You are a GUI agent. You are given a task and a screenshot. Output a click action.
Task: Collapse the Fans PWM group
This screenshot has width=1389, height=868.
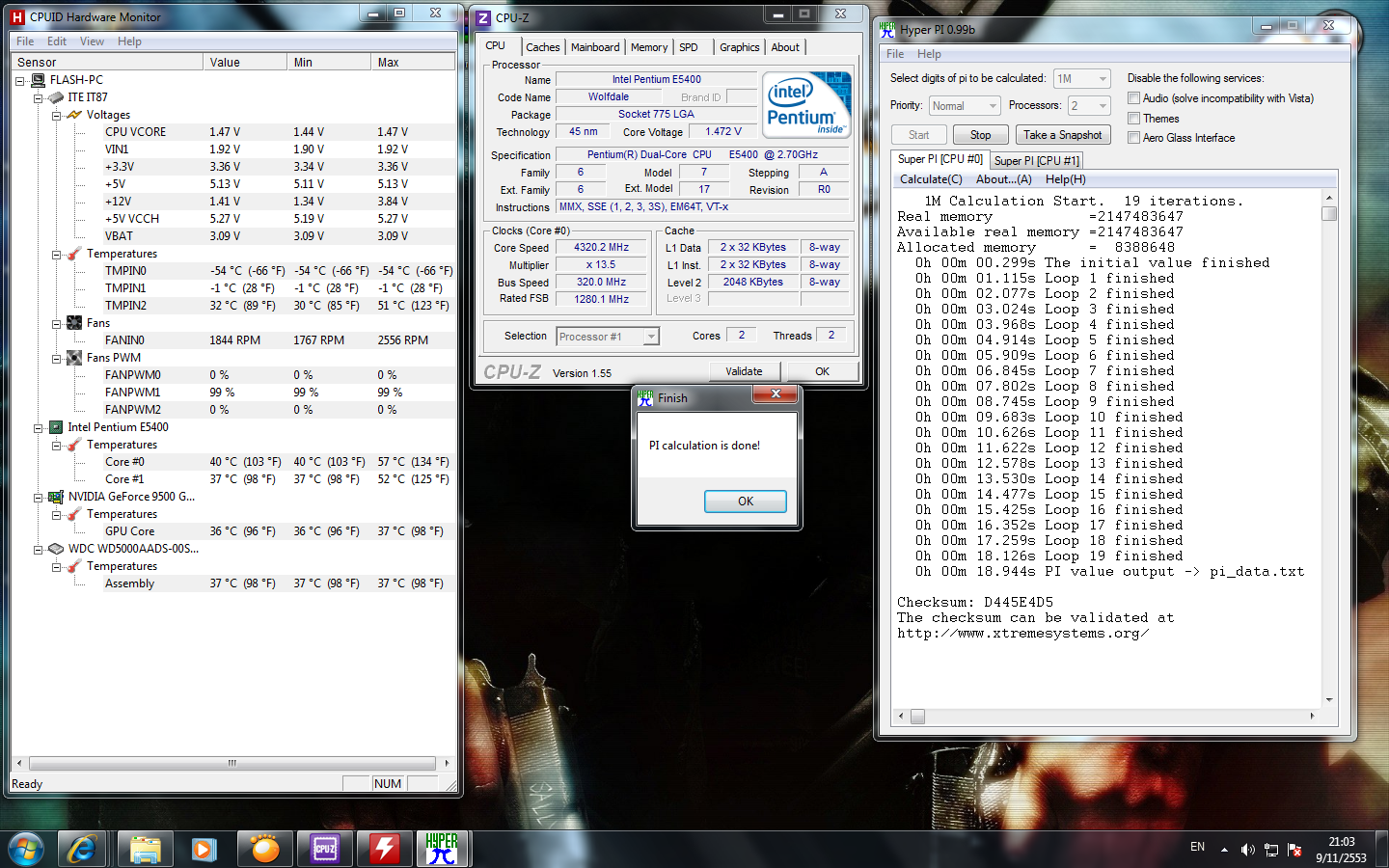click(x=57, y=359)
